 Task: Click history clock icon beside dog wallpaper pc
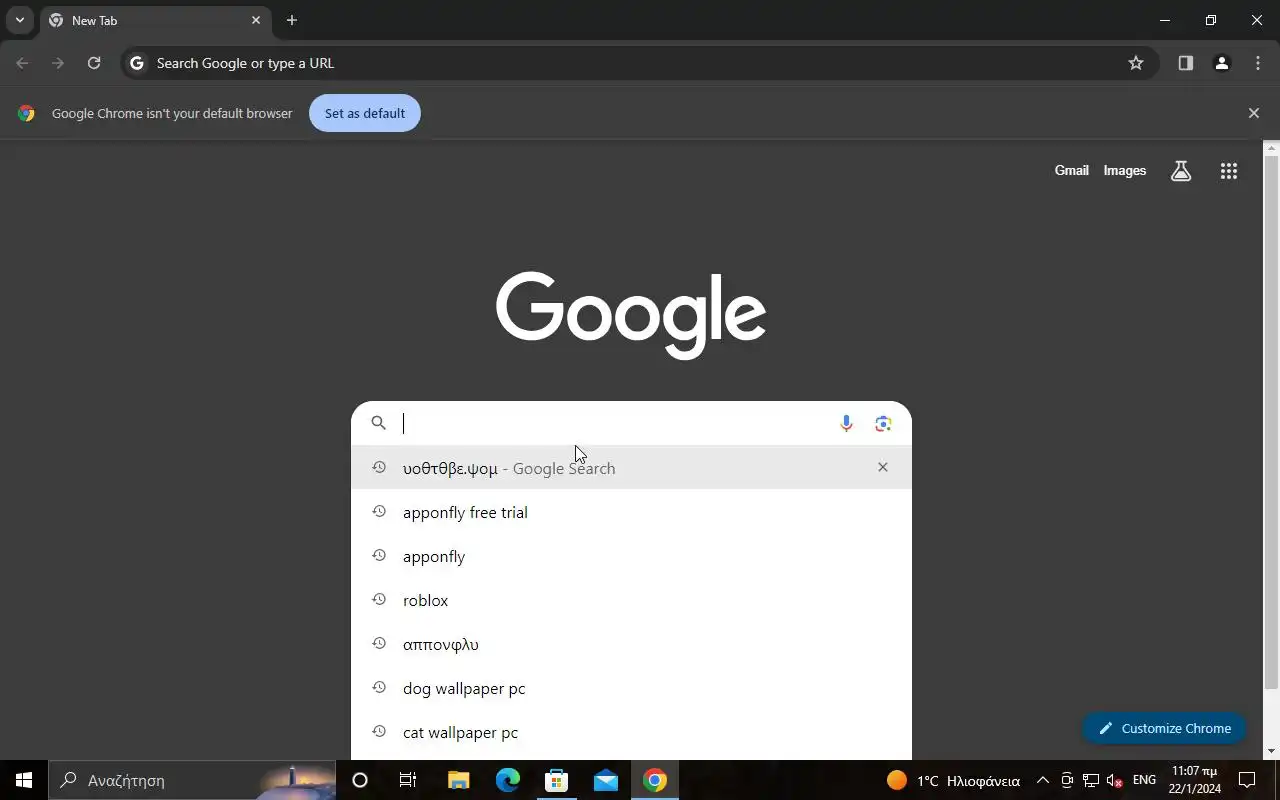click(x=379, y=687)
